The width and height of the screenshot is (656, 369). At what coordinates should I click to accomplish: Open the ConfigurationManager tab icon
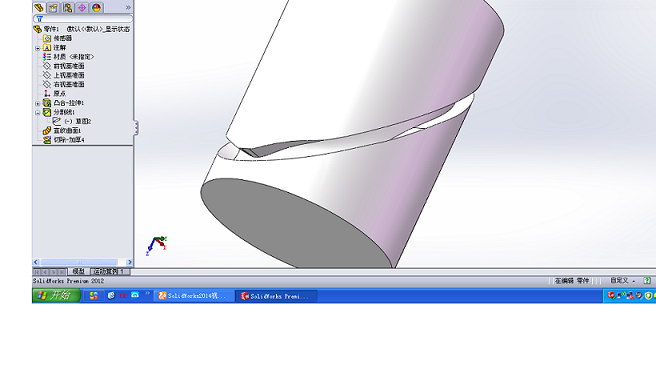tap(68, 8)
